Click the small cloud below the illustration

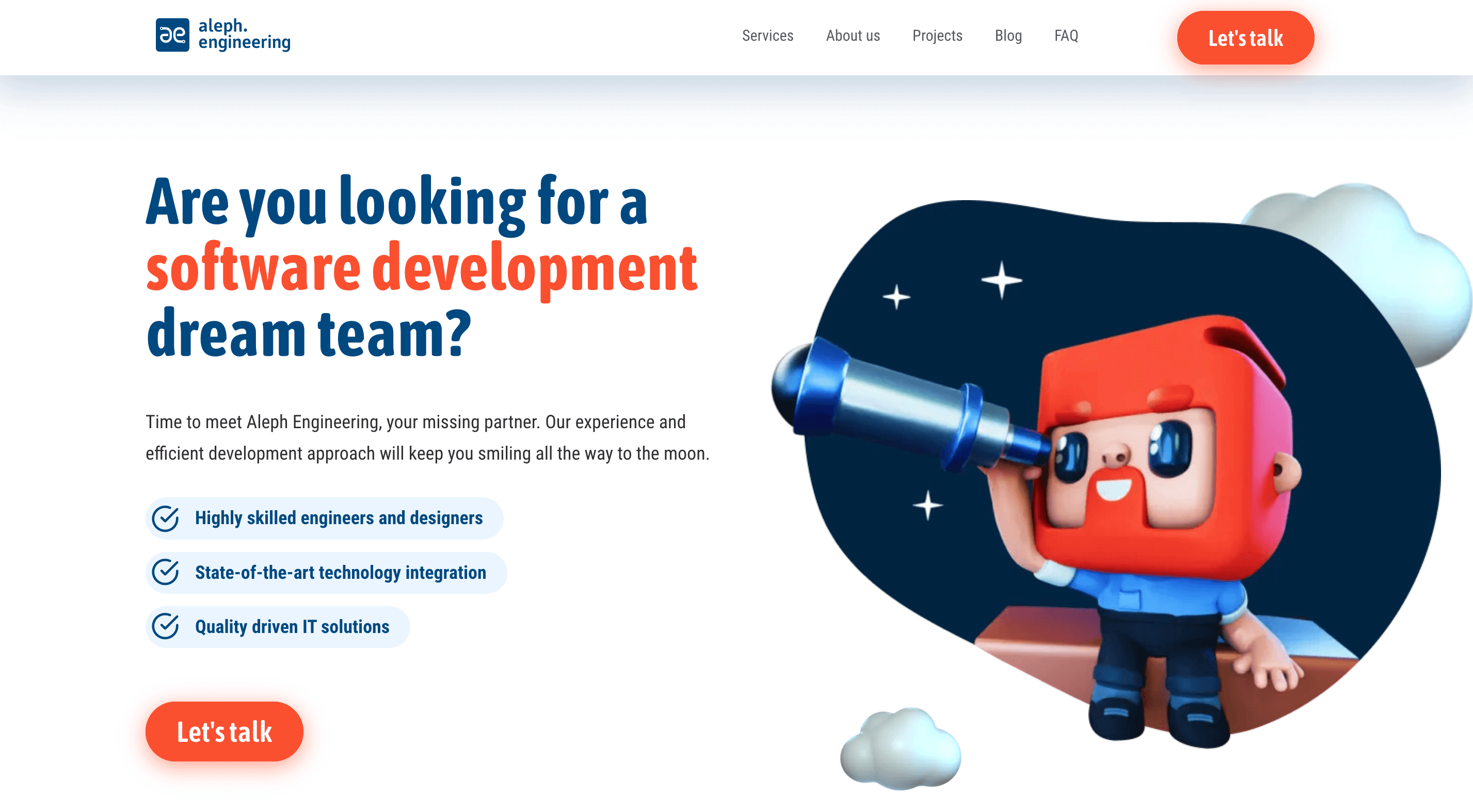pos(901,749)
